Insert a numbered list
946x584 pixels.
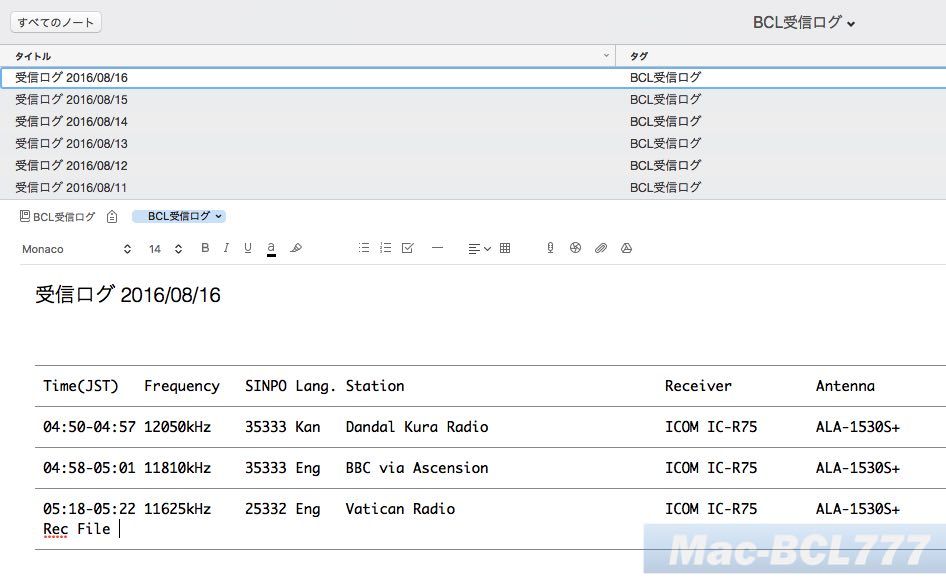385,248
